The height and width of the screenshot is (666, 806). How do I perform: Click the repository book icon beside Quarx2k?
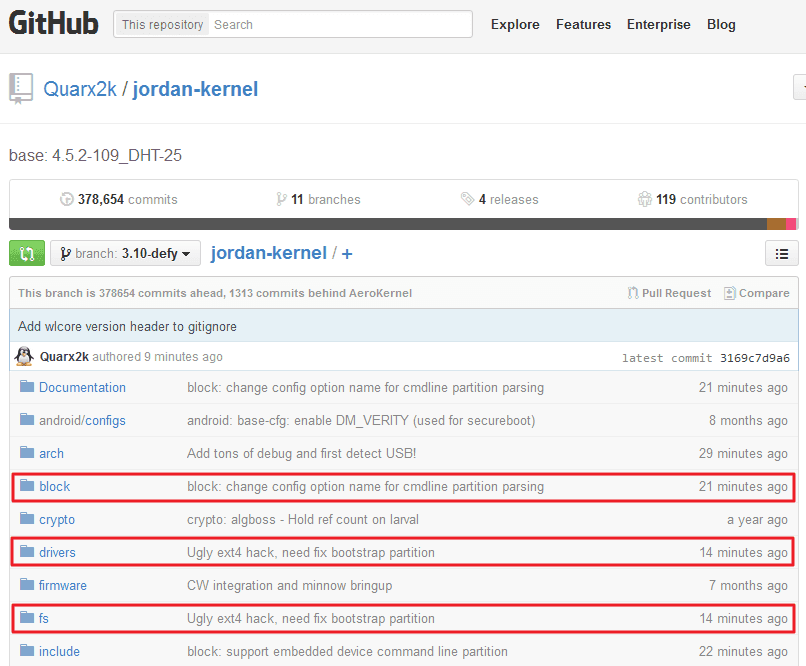pyautogui.click(x=21, y=88)
